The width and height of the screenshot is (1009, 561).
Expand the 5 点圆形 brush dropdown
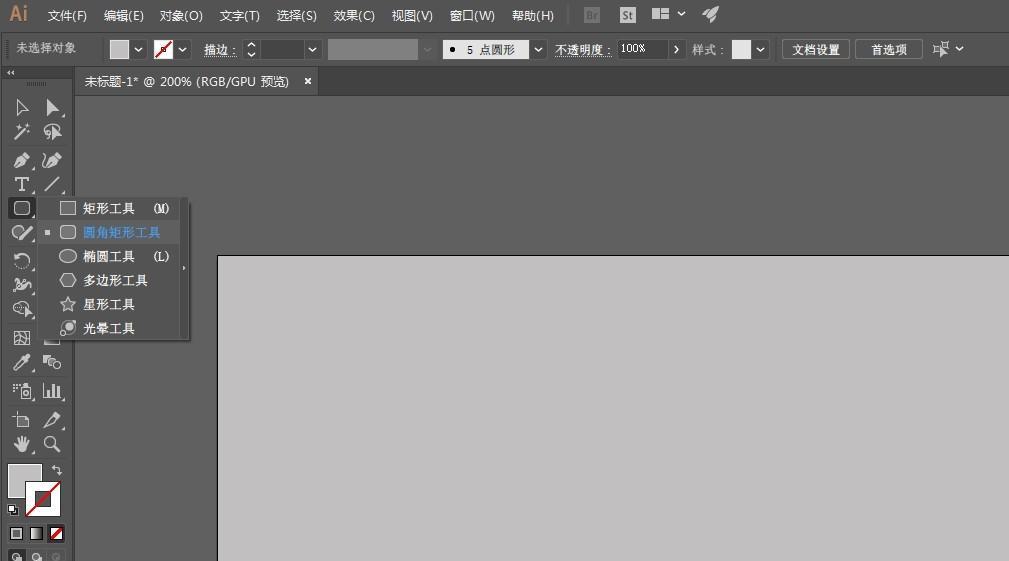(x=539, y=49)
